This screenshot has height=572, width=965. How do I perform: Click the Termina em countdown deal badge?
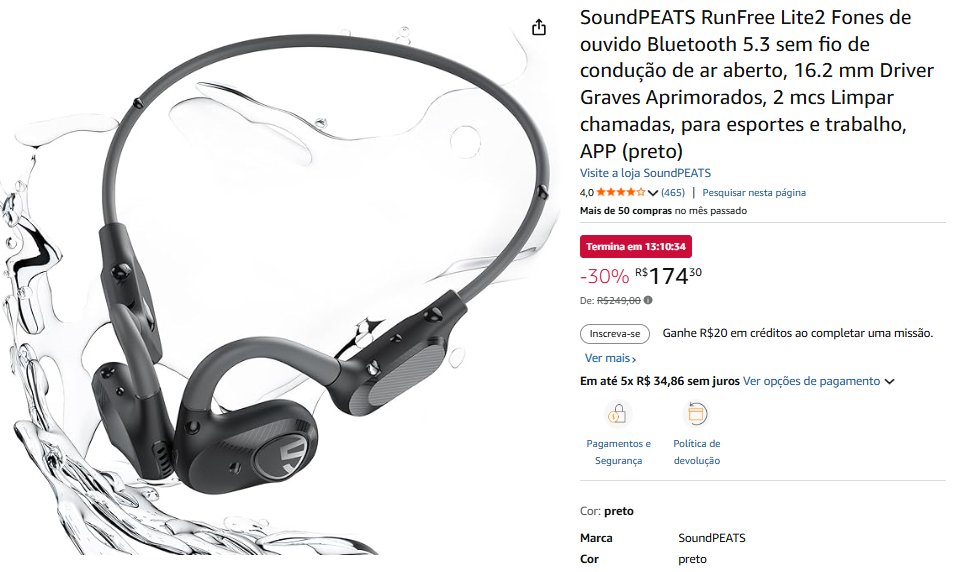pos(636,246)
